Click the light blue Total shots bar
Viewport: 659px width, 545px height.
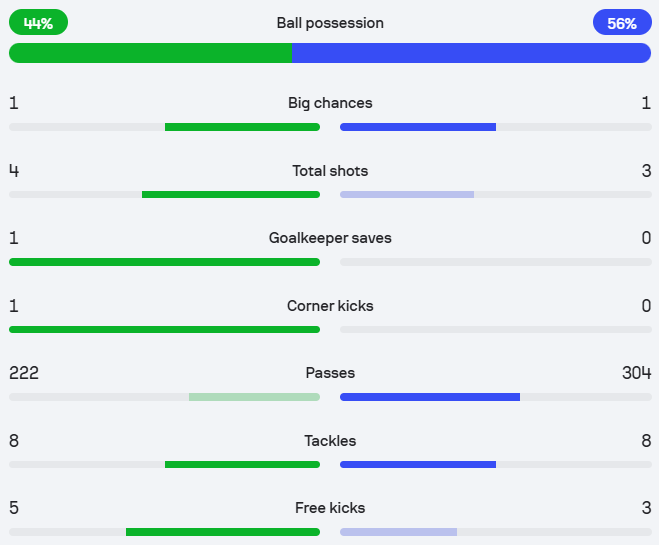coord(407,194)
